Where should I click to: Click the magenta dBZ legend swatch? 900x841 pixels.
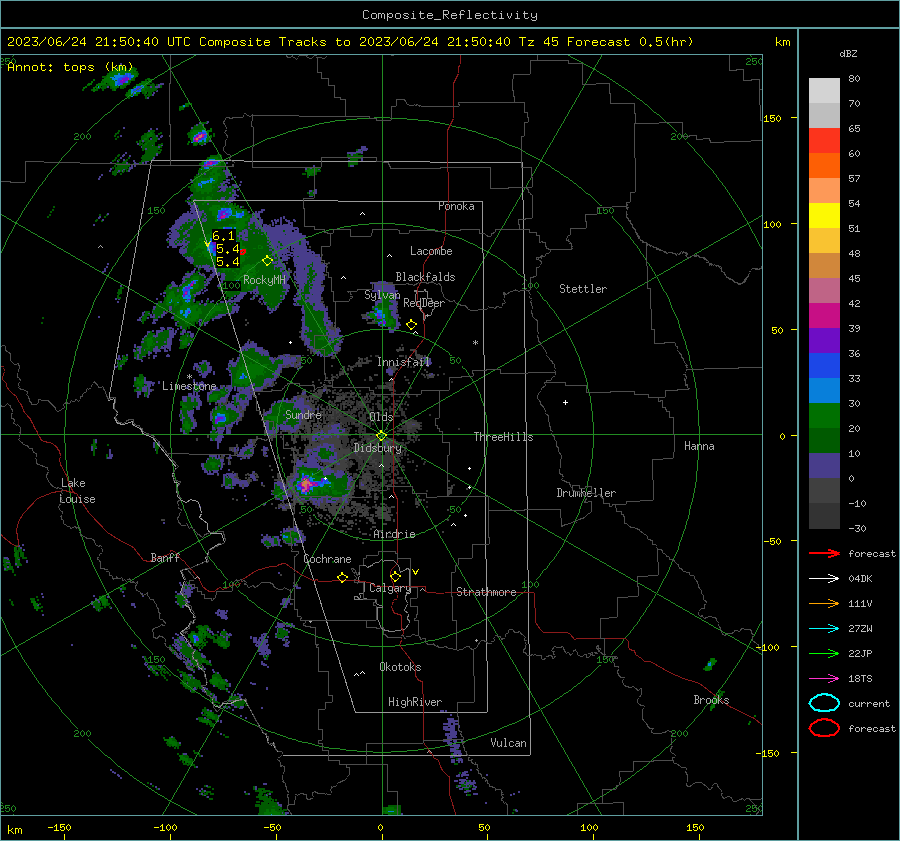[x=824, y=316]
